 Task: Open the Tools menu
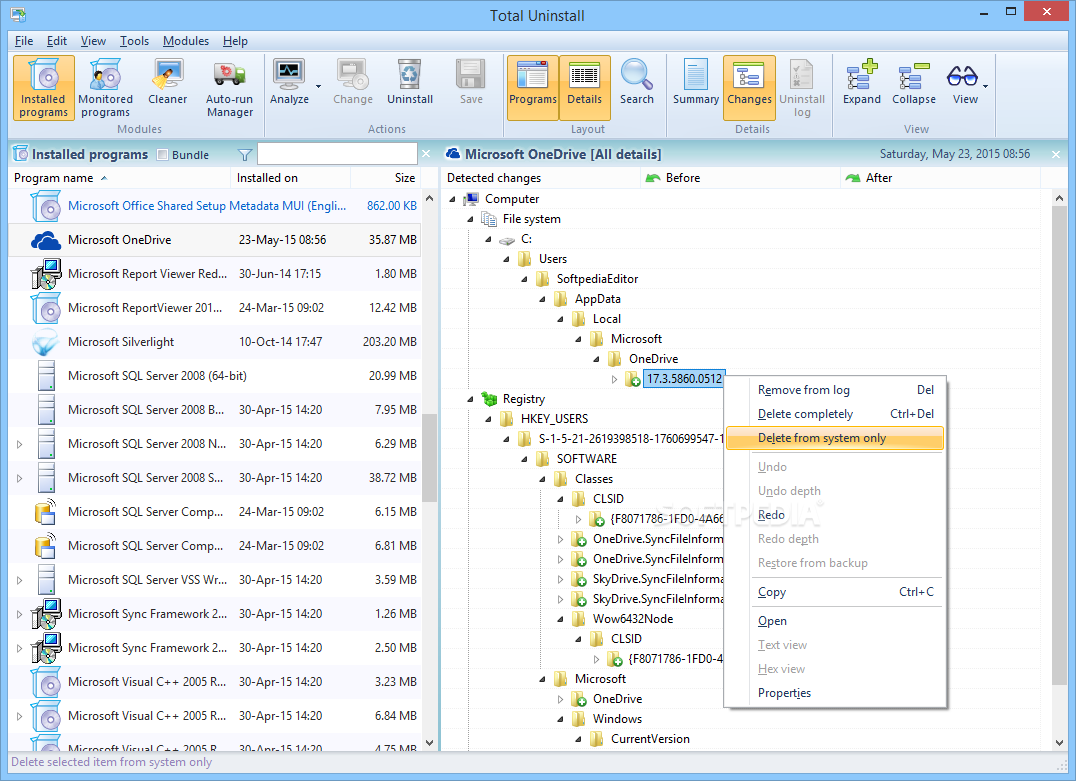134,41
